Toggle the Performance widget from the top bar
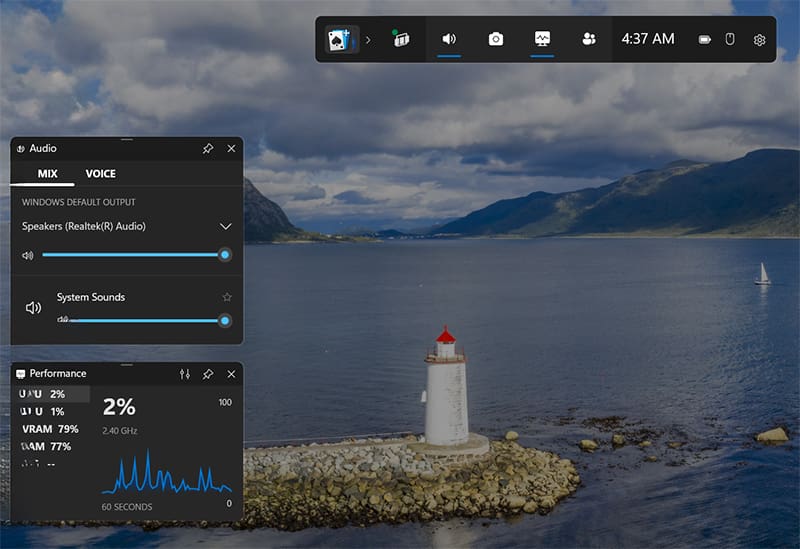Screen dimensions: 800x549 coord(542,39)
